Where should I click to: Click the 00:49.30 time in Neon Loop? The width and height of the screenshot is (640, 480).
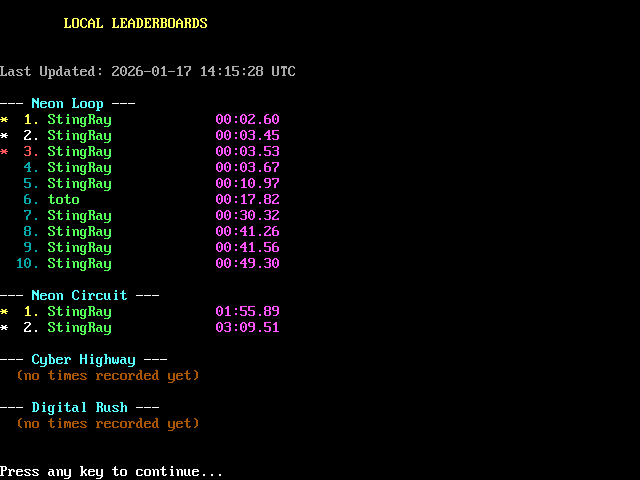point(247,263)
